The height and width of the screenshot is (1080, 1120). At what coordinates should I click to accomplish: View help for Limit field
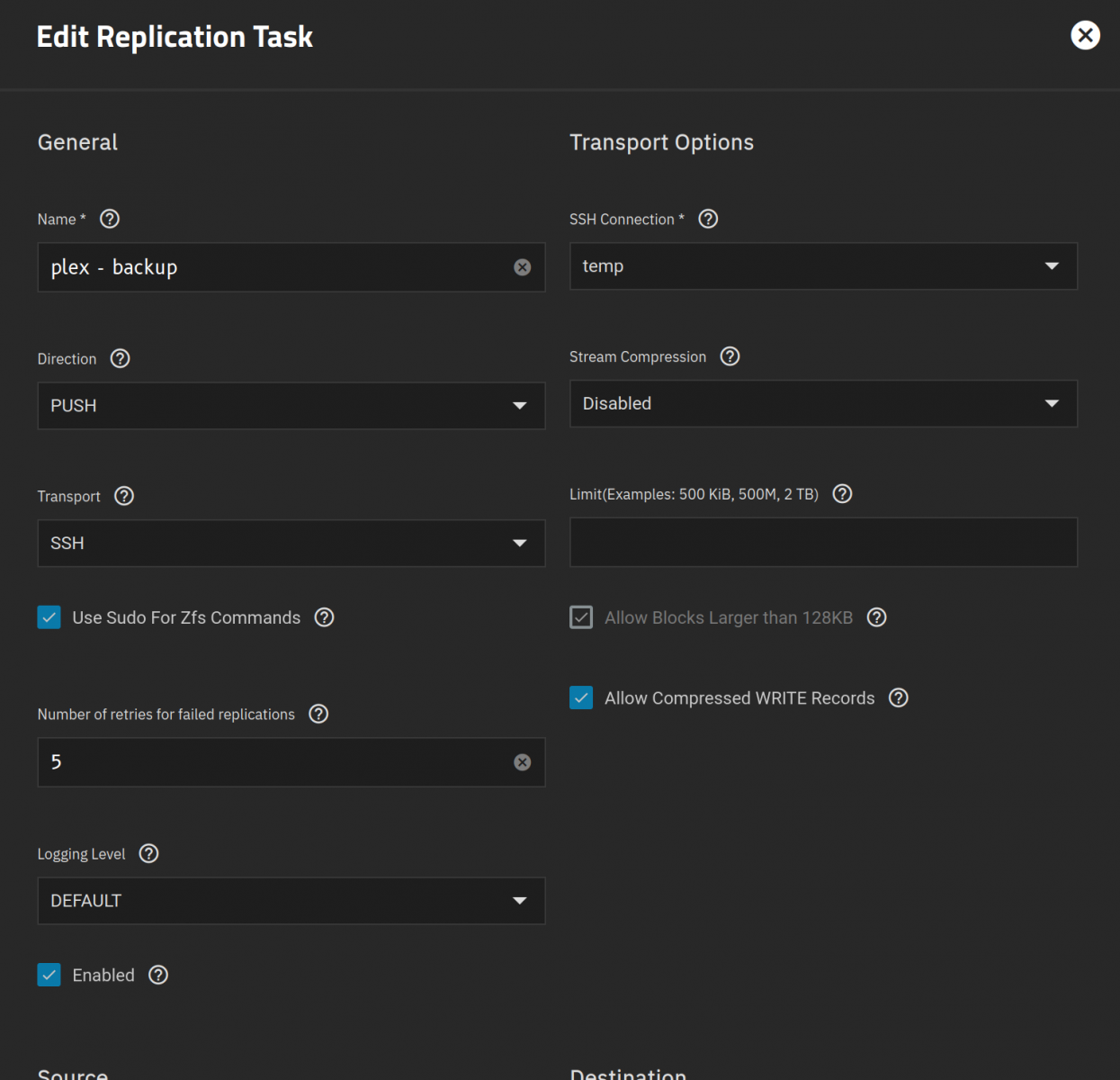pos(842,493)
